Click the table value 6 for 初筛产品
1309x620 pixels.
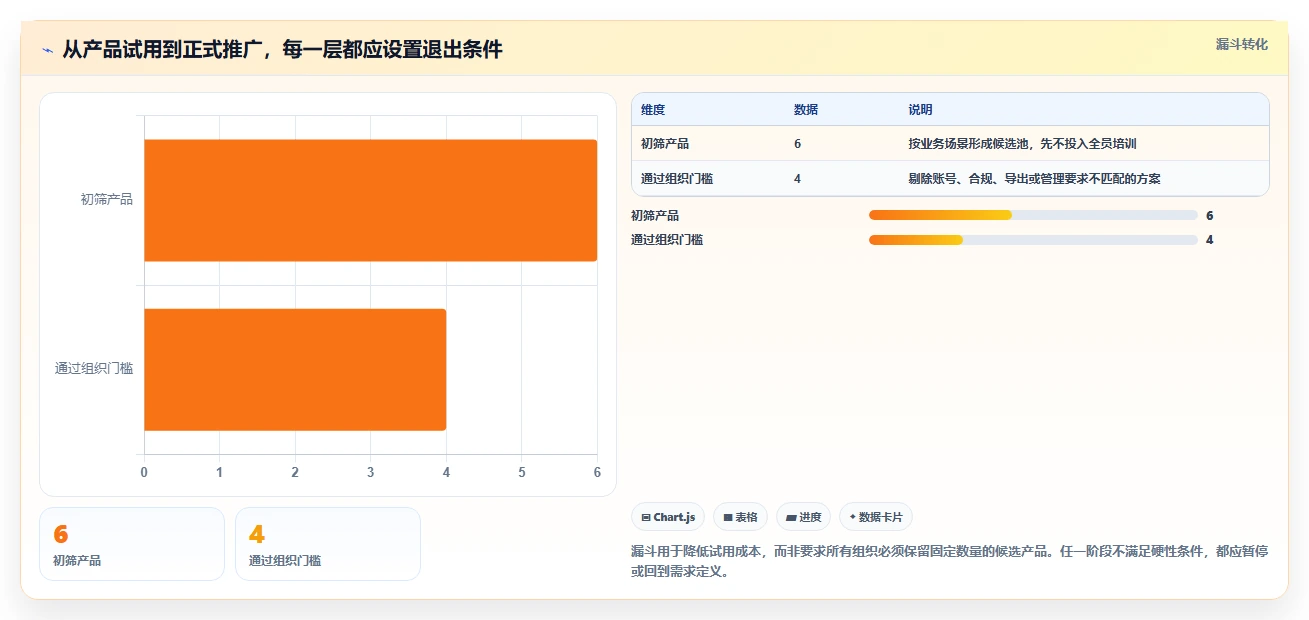[797, 144]
